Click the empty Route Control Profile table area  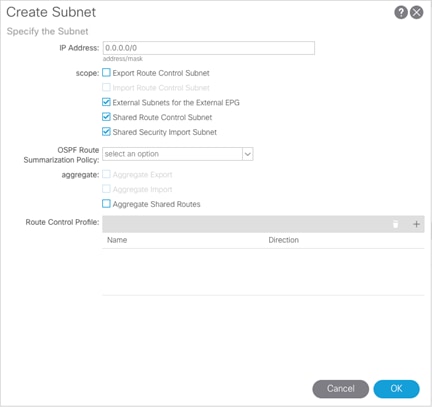(263, 272)
